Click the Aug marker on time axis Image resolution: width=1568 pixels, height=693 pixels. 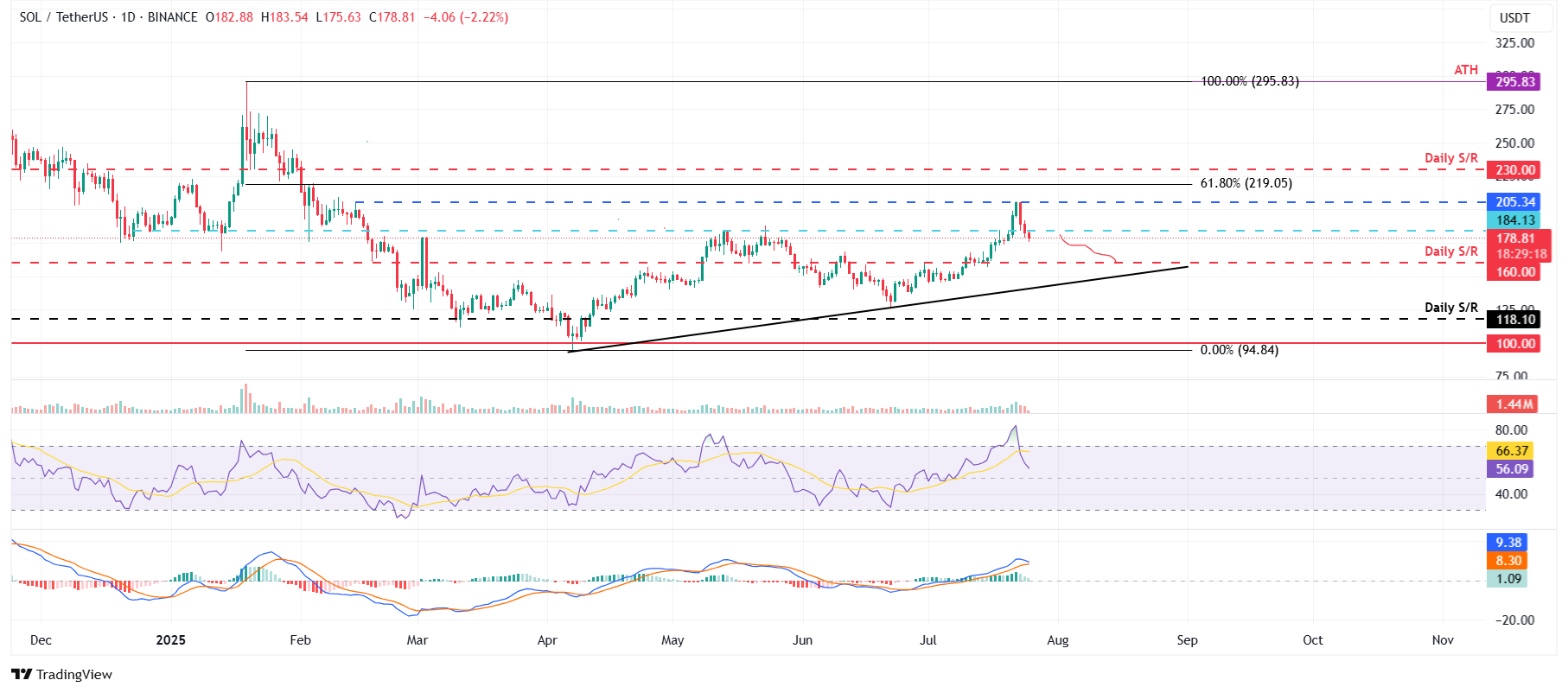1057,640
